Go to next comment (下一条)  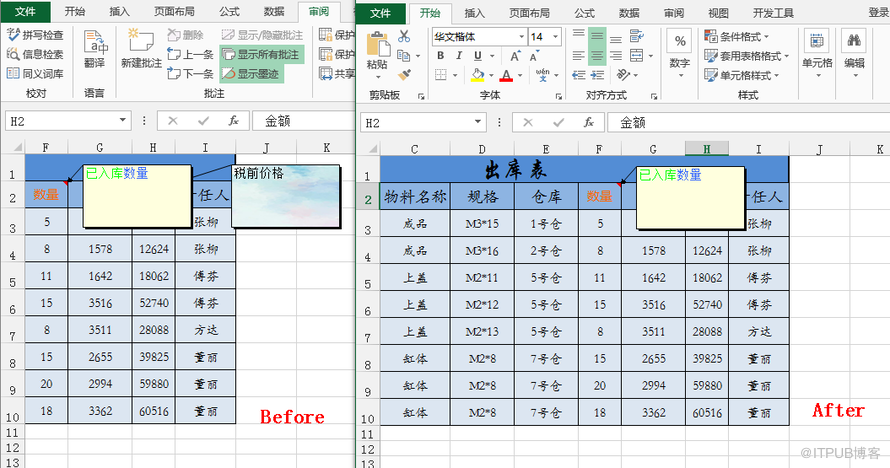click(x=190, y=73)
